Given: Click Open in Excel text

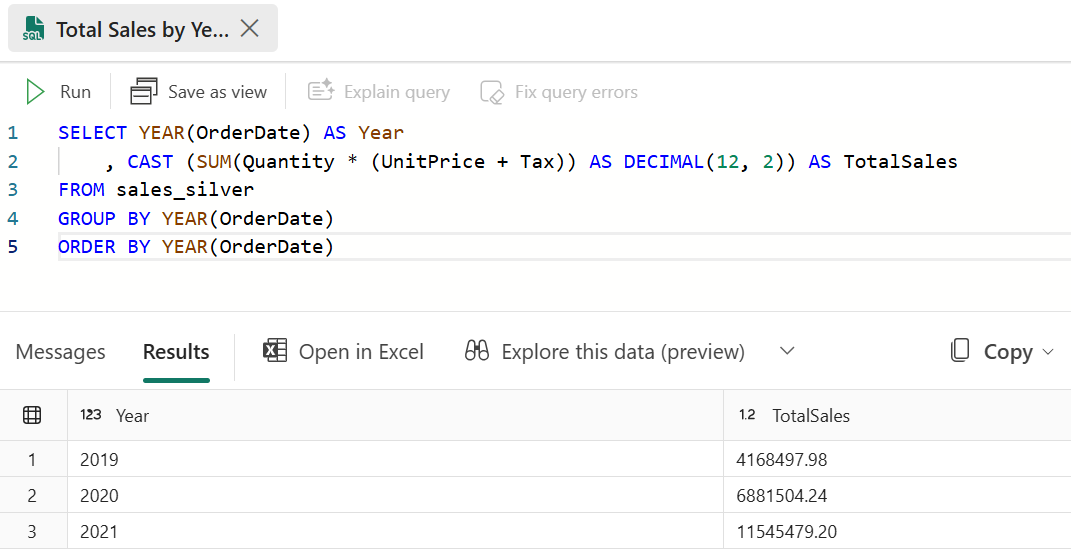Looking at the screenshot, I should (x=361, y=352).
